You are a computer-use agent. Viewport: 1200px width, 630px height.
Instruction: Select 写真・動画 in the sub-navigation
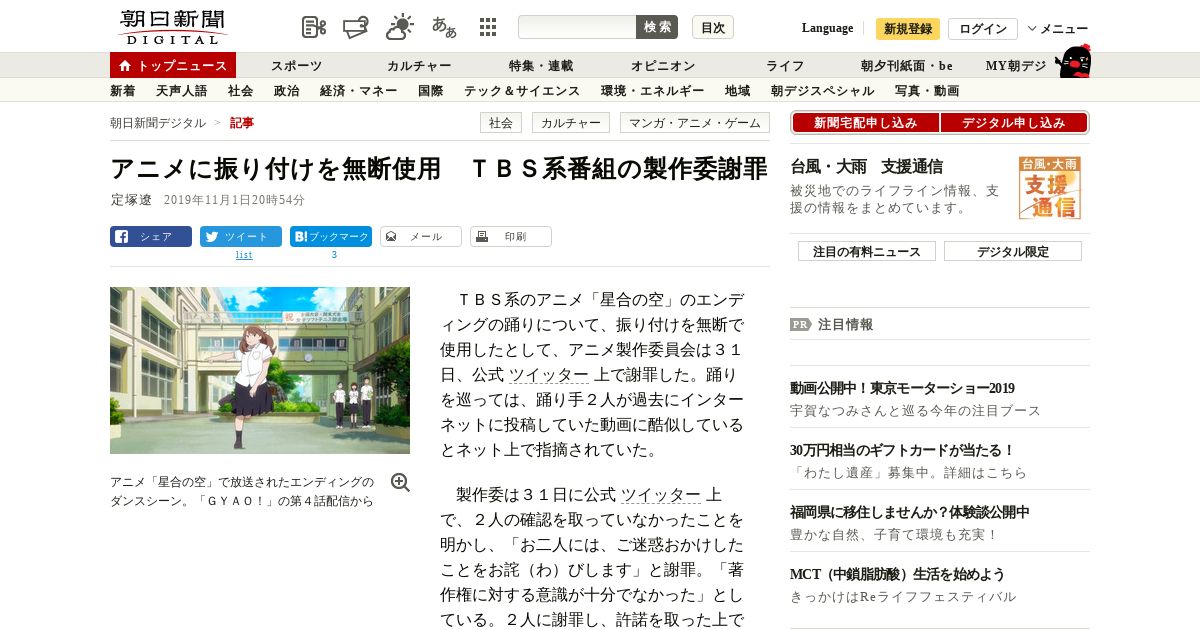coord(927,91)
